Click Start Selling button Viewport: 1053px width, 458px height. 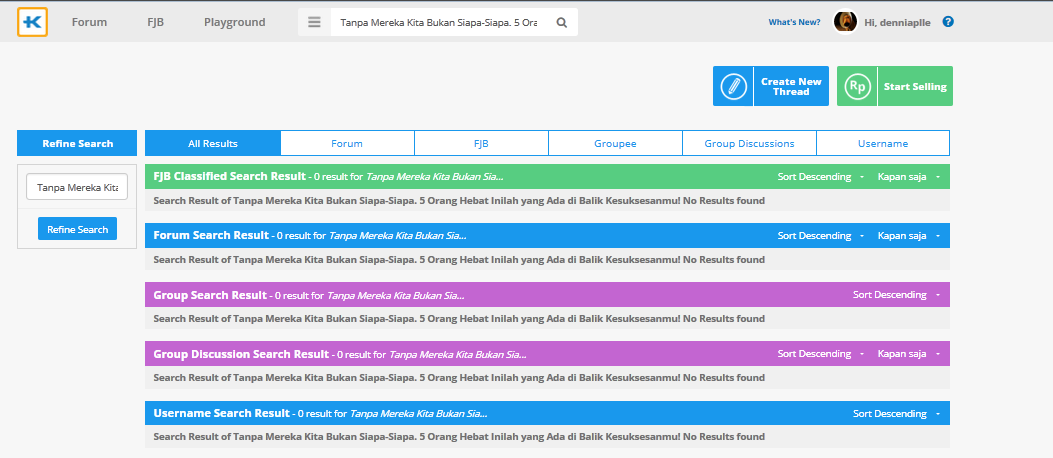click(x=895, y=86)
